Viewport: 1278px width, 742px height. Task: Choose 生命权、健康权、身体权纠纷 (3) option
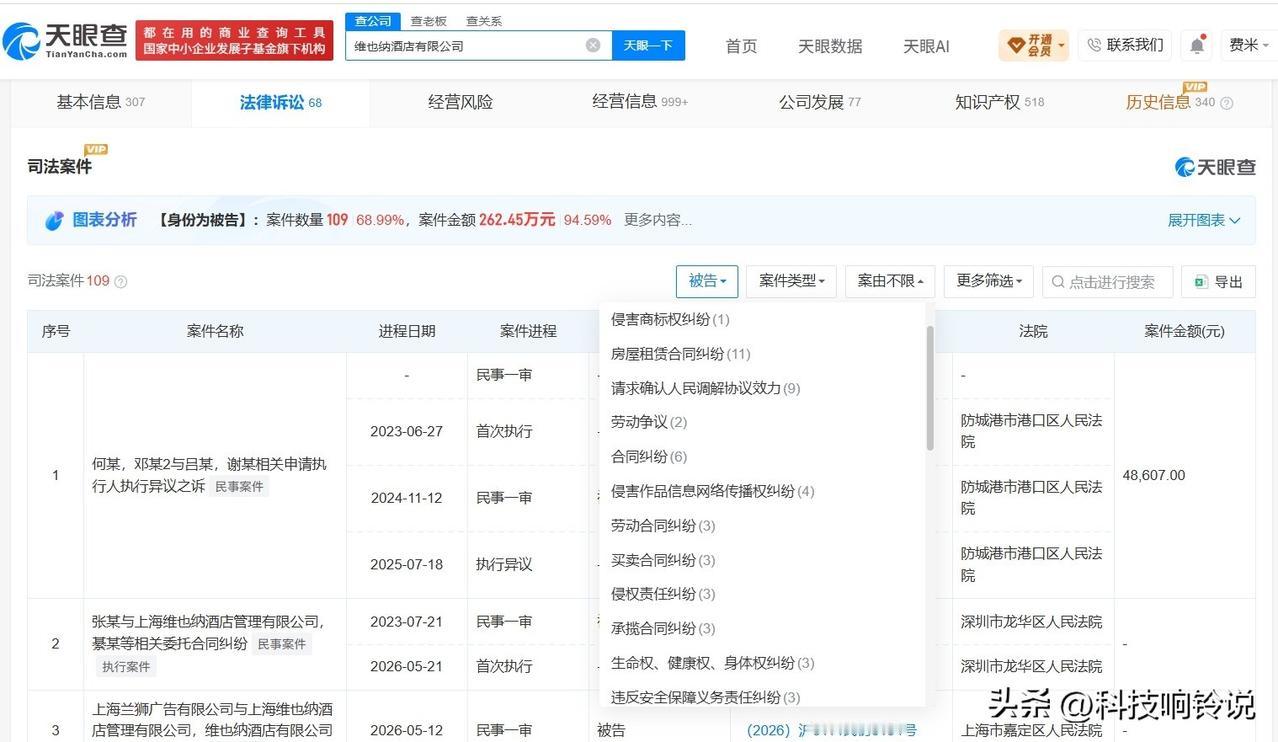pyautogui.click(x=712, y=663)
